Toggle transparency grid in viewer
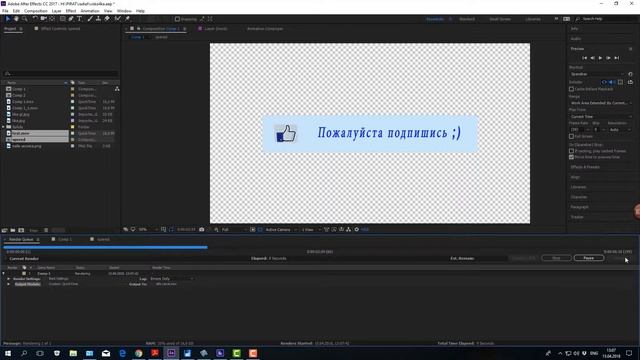 (x=260, y=230)
